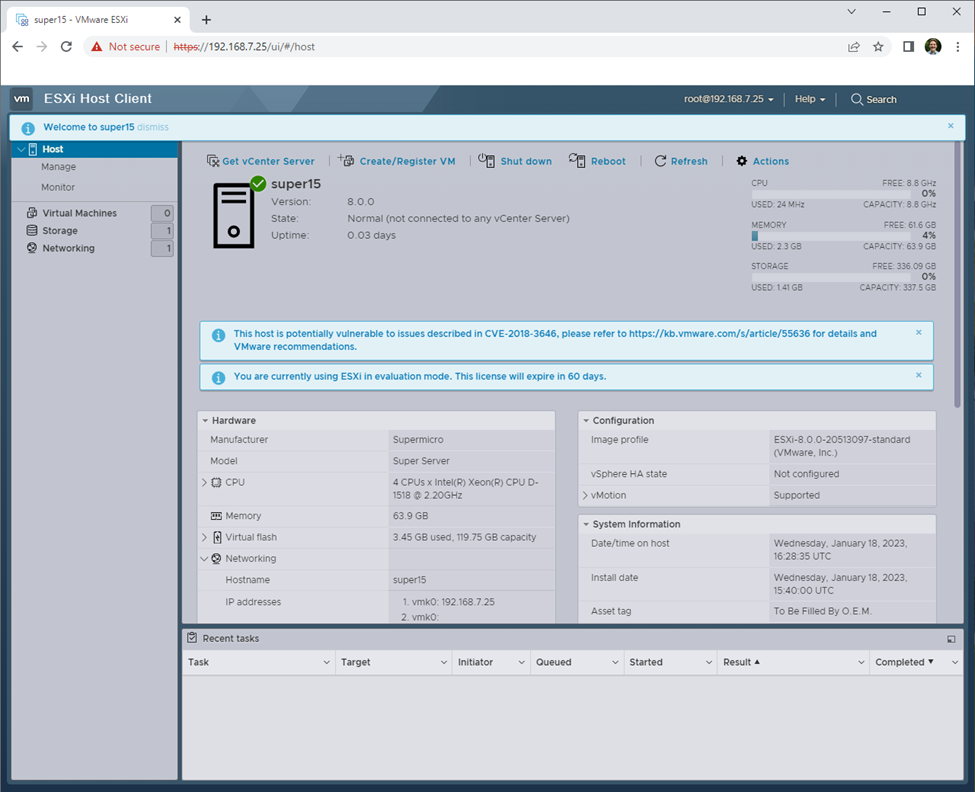
Task: Collapse the Host tree node
Action: click(21, 149)
